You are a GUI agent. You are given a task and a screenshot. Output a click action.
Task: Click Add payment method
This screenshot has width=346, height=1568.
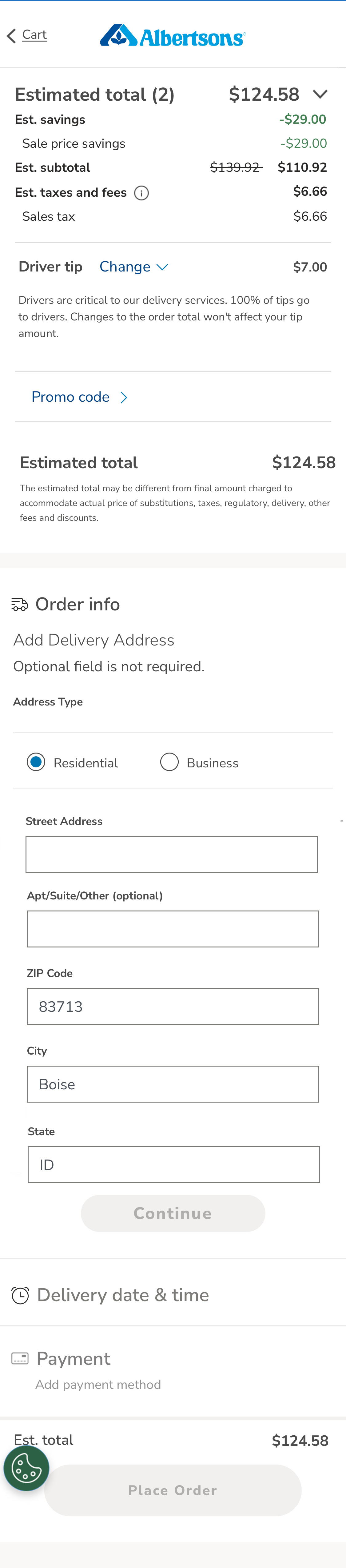[98, 1384]
